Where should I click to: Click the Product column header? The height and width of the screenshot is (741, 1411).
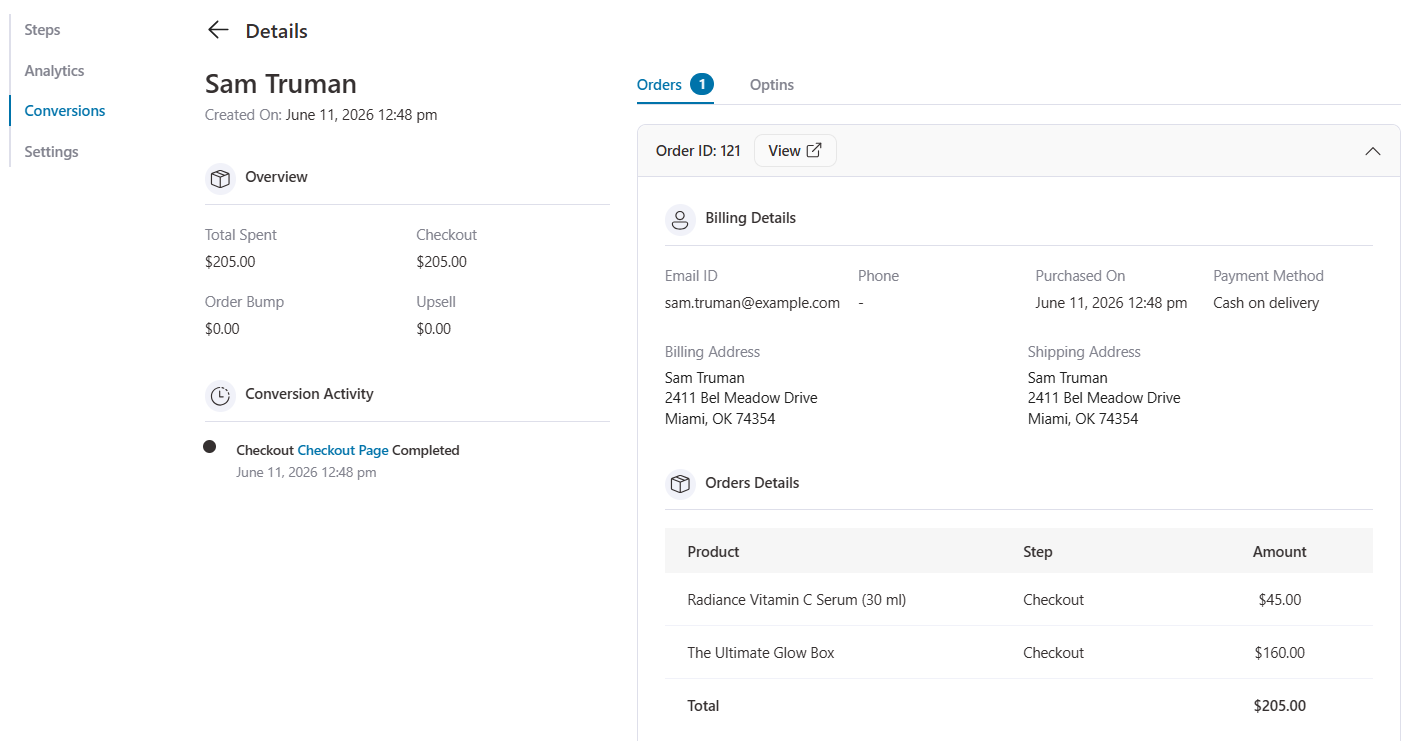[x=713, y=552]
